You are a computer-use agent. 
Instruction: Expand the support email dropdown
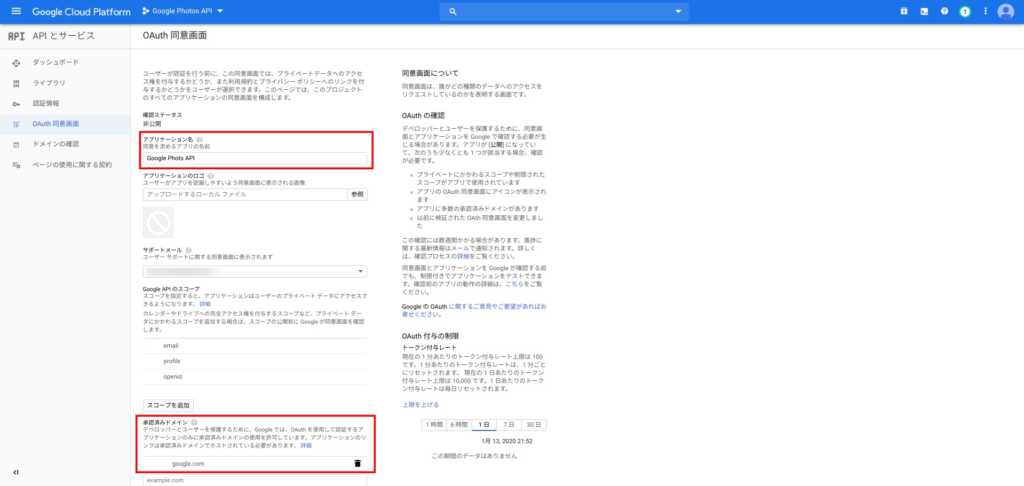(359, 271)
